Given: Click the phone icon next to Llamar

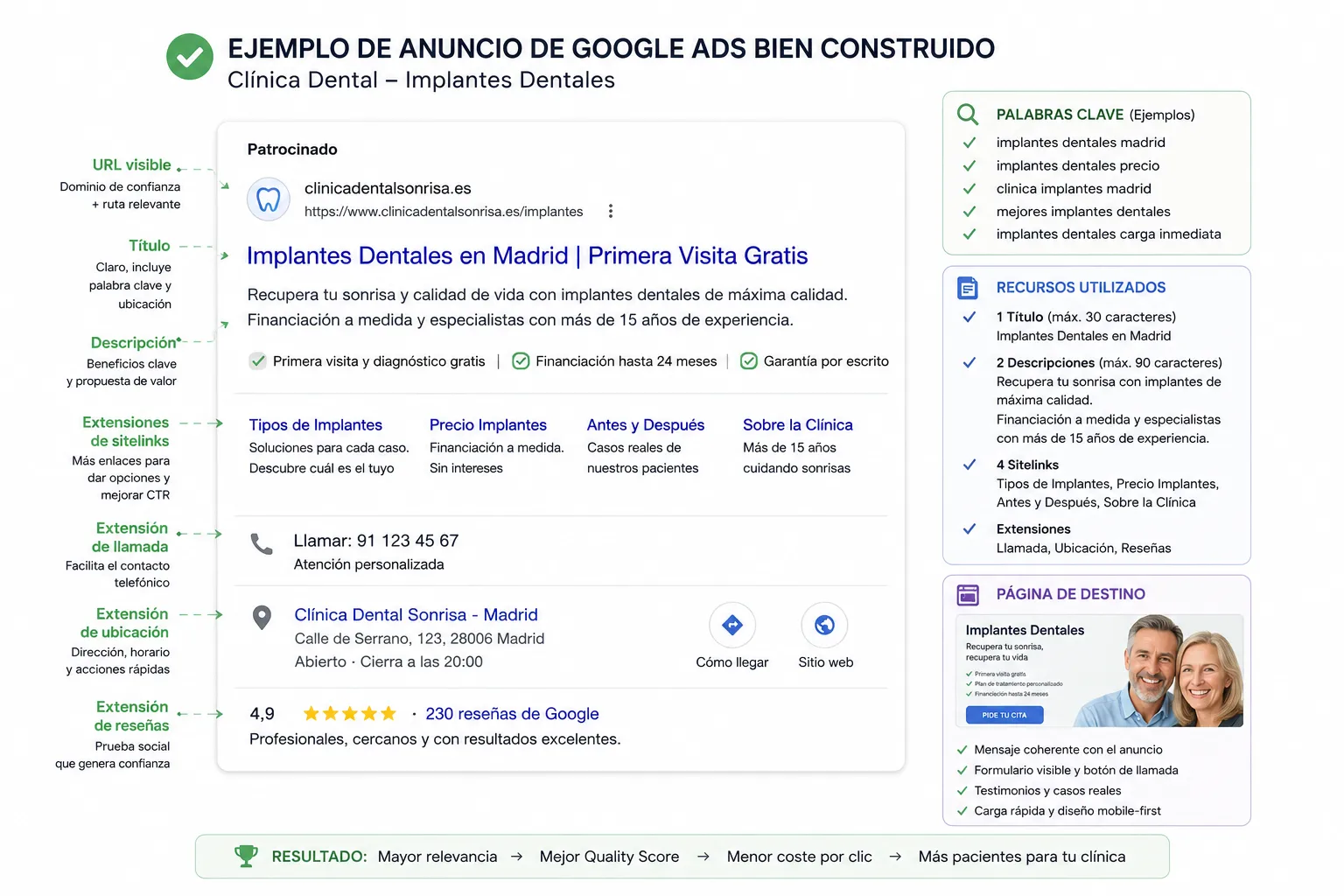Looking at the screenshot, I should [262, 543].
